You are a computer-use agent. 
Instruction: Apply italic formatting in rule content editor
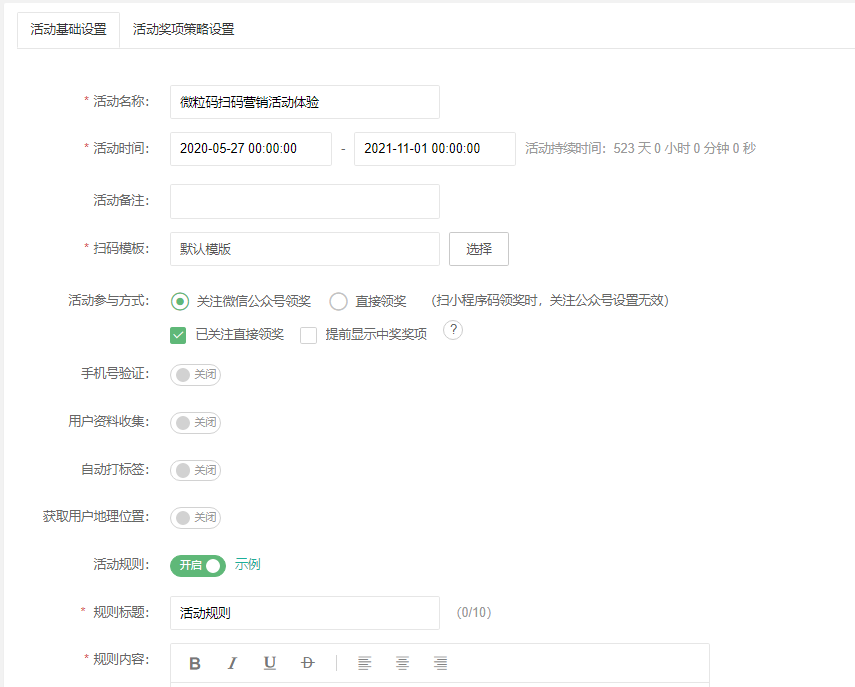(233, 663)
